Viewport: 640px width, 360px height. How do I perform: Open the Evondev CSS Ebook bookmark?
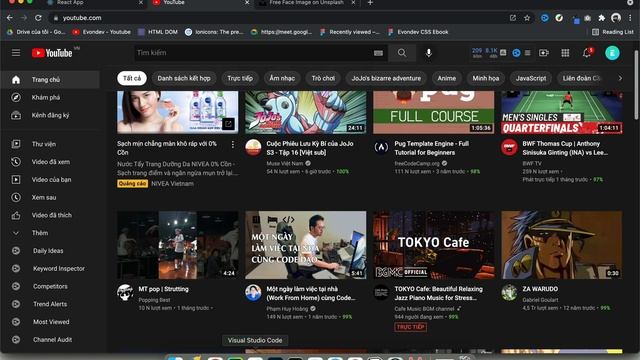coord(418,32)
